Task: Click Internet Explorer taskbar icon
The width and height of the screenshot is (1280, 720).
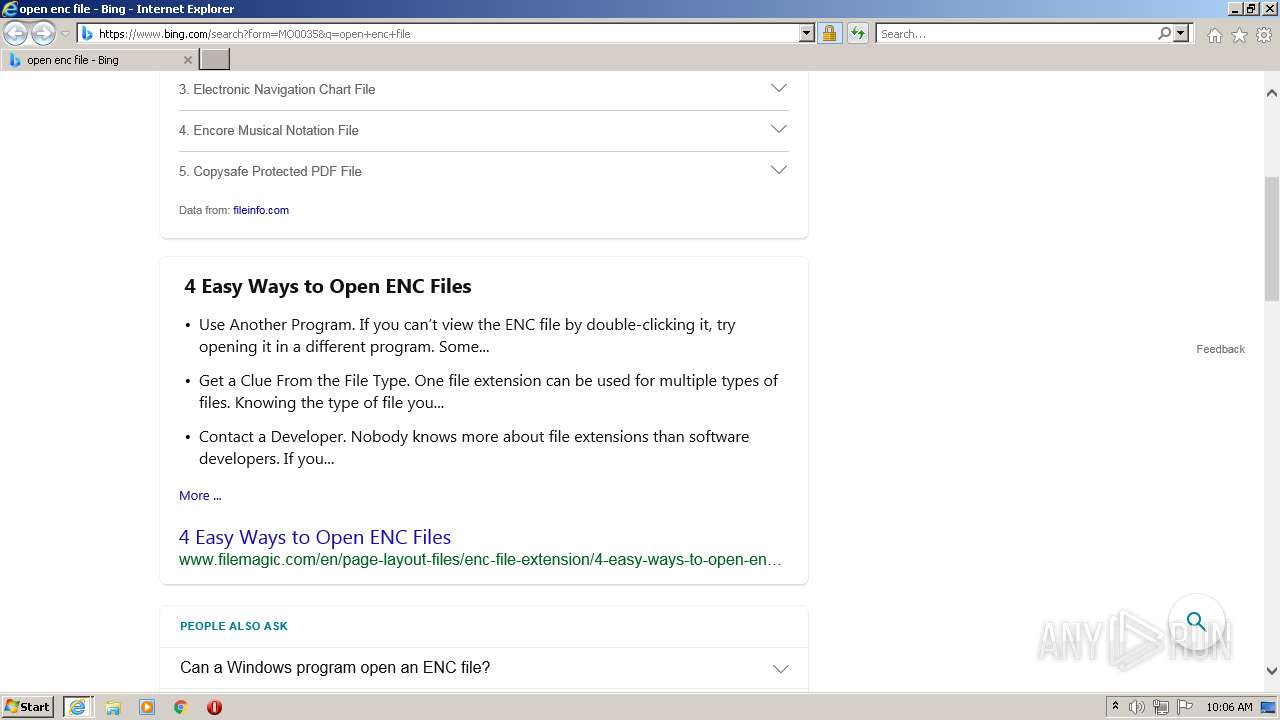Action: [77, 707]
